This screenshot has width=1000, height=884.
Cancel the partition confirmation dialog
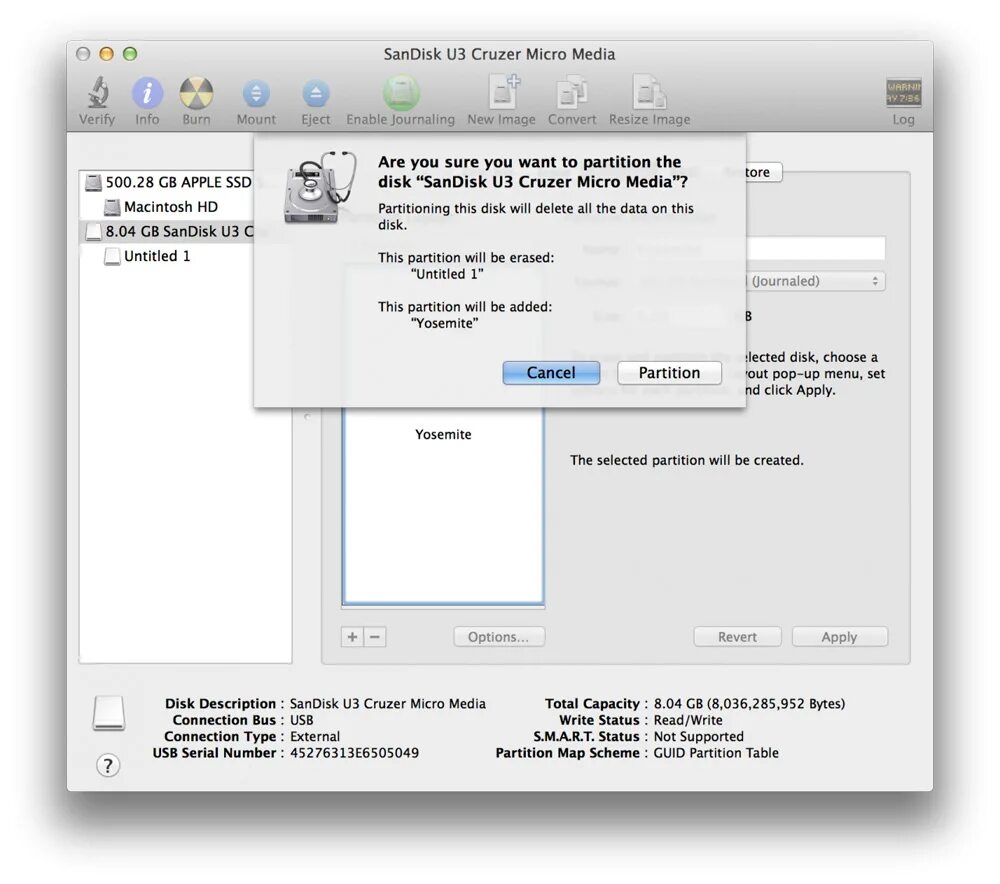[551, 372]
